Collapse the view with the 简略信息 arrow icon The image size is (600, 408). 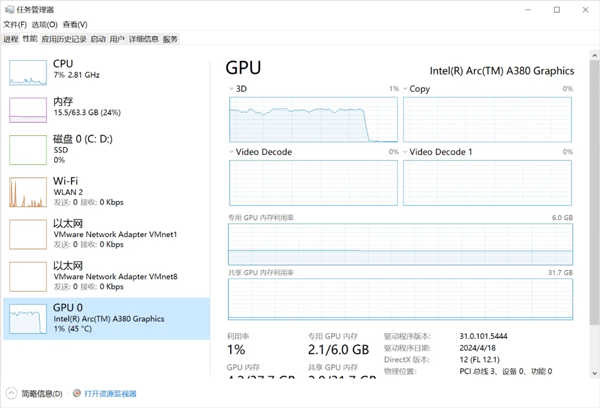click(x=11, y=394)
